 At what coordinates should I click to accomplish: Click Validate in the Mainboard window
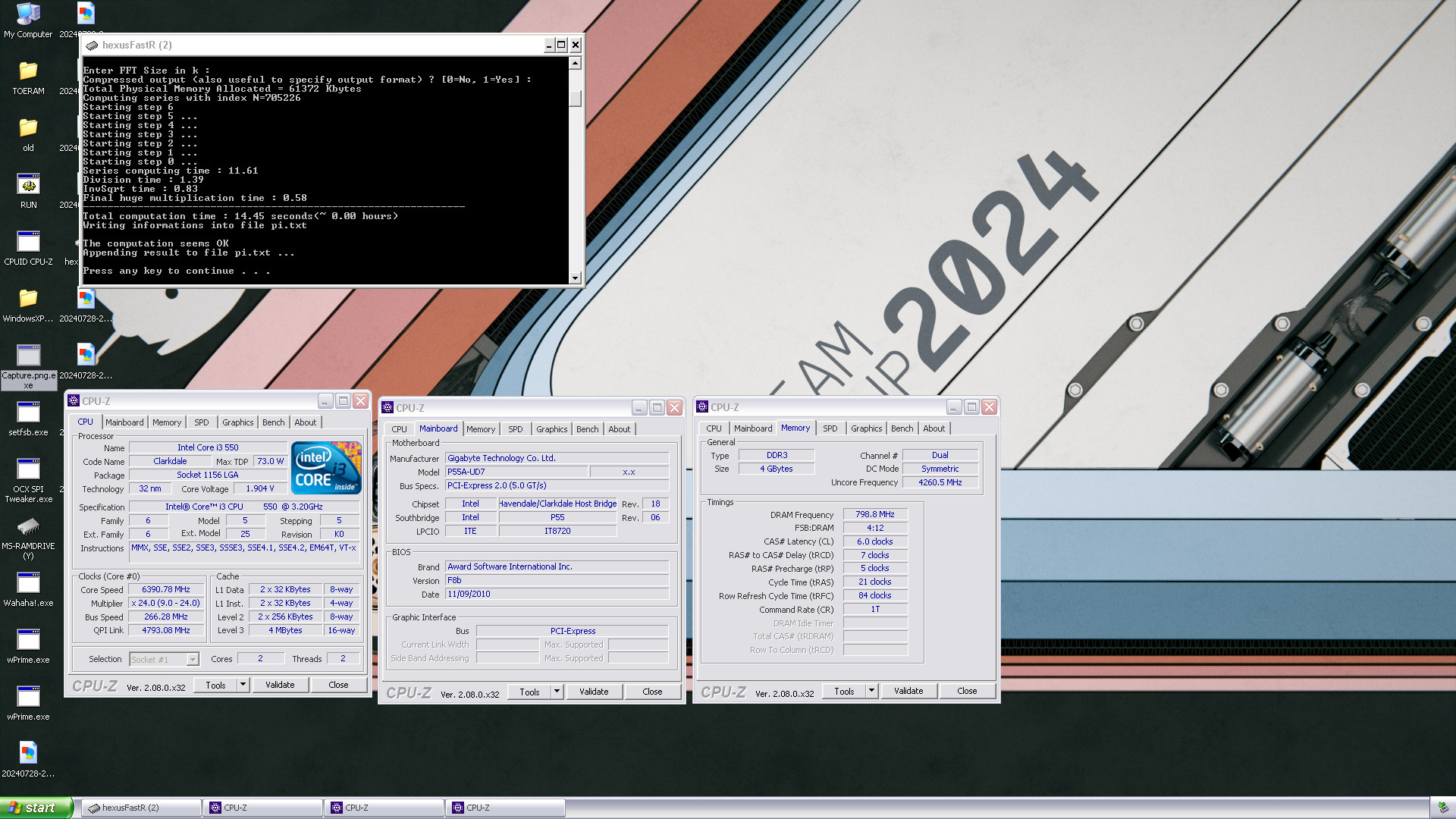[x=594, y=692]
